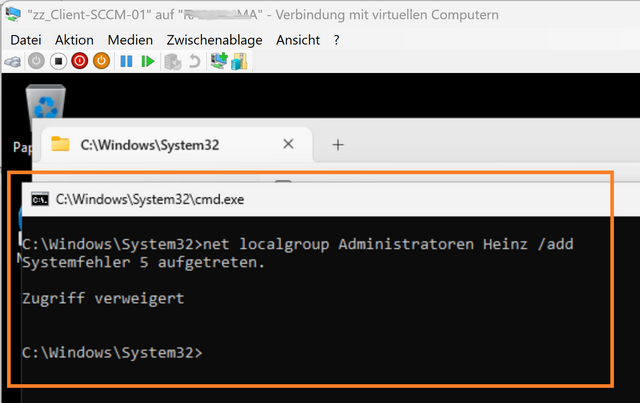Create a checkpoint with the checkpoint icon
The width and height of the screenshot is (640, 403).
173,62
